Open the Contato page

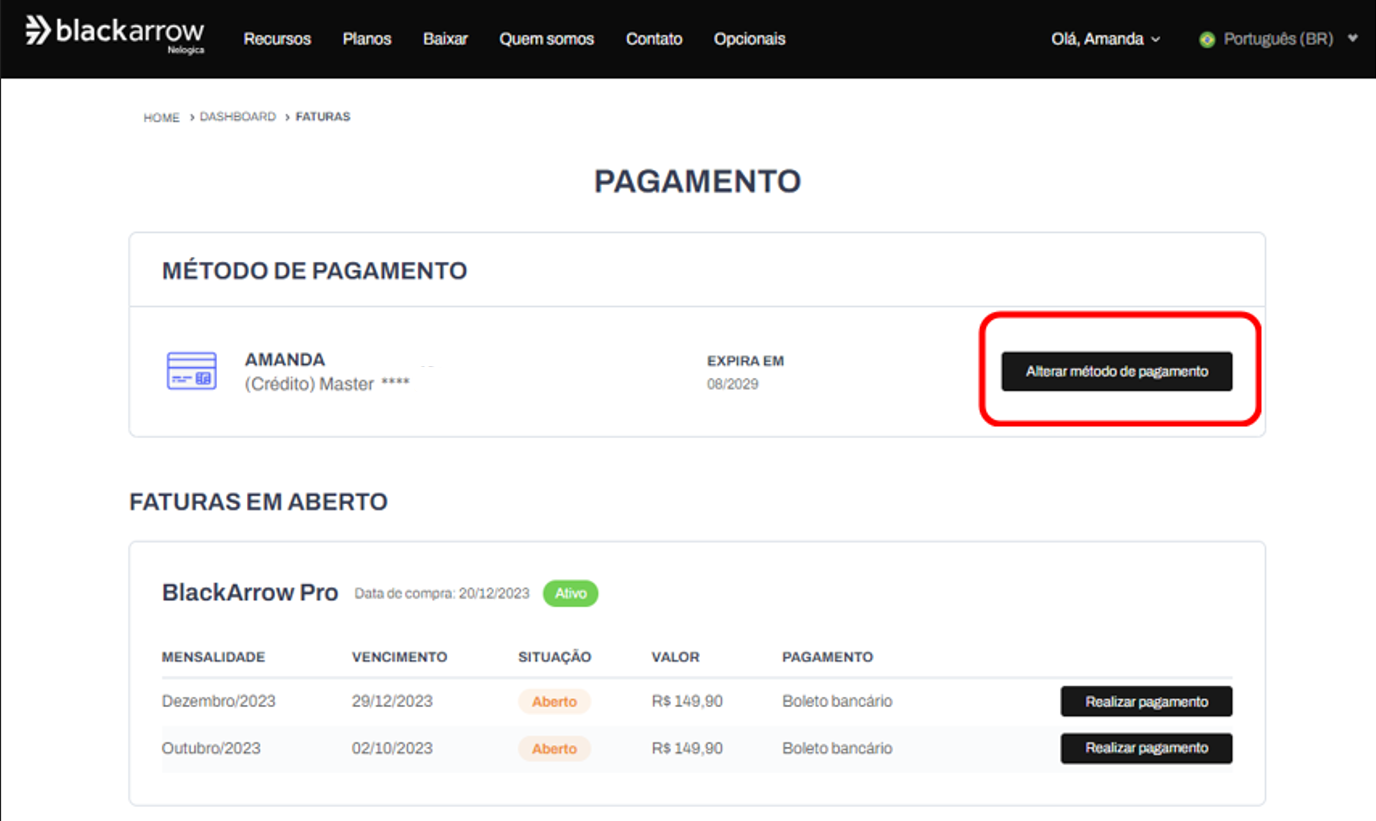click(654, 39)
